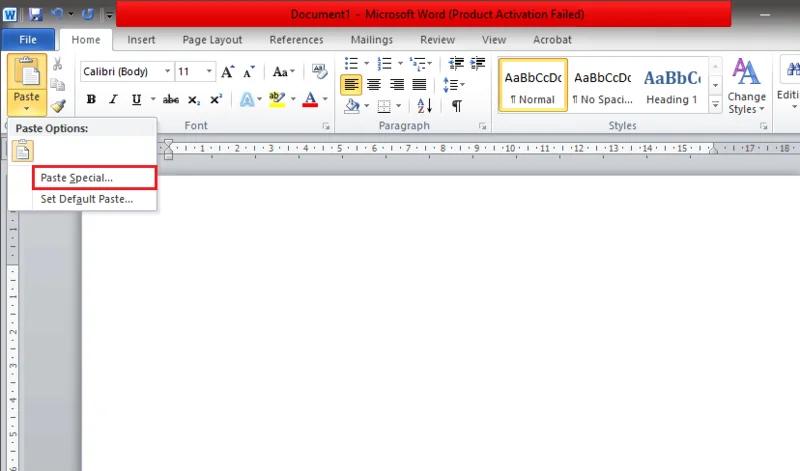Click the clipboard icon under Paste Options

click(x=22, y=151)
